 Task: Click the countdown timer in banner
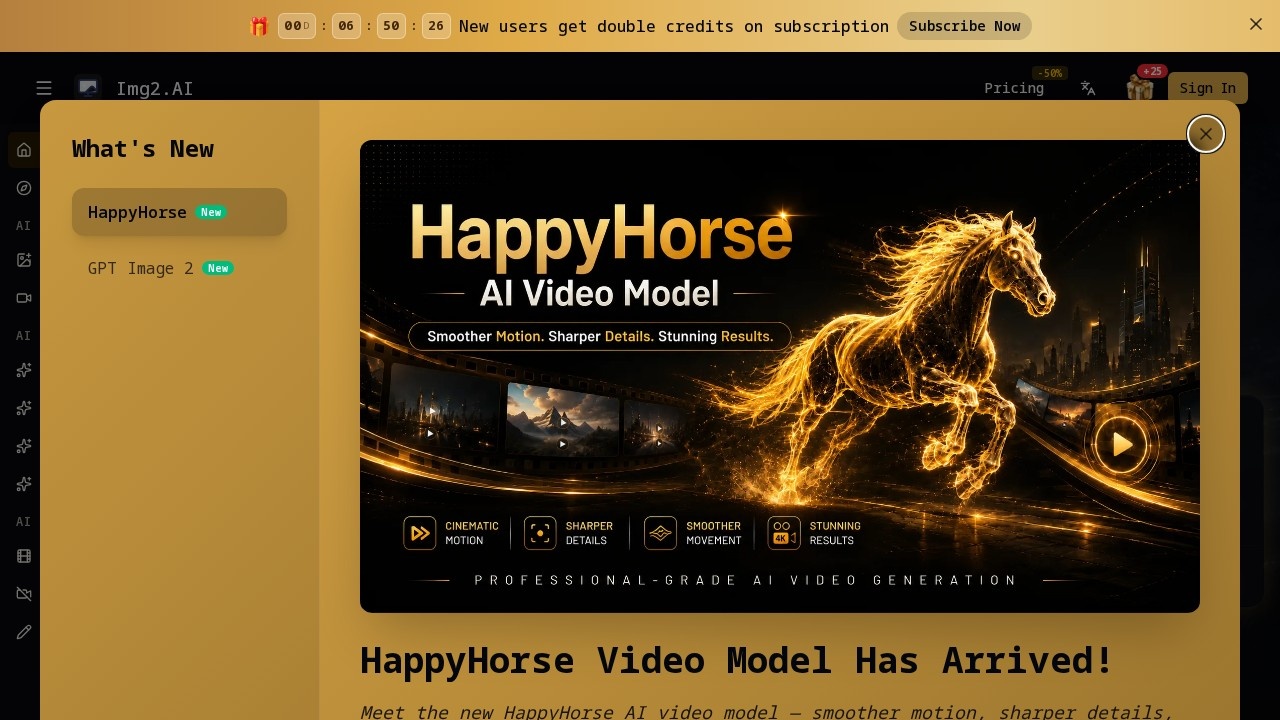click(x=365, y=26)
